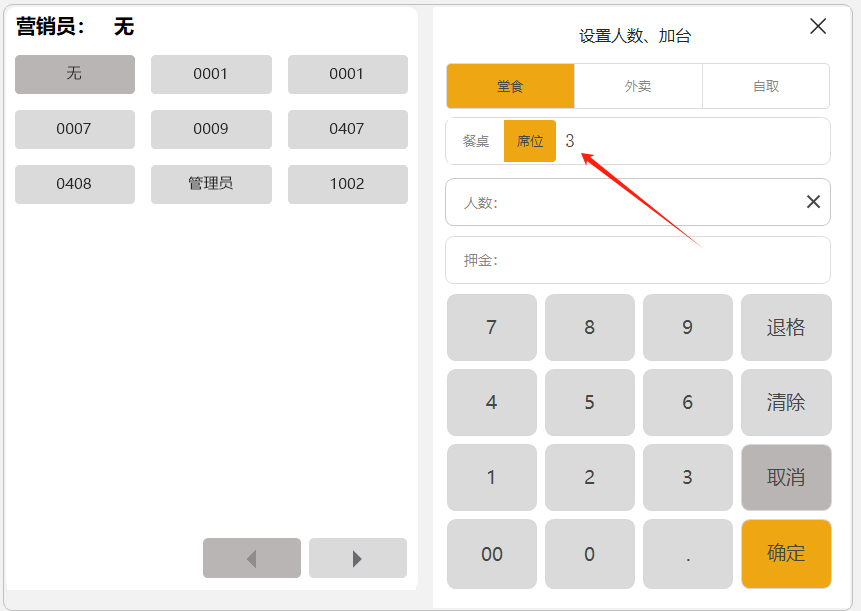The width and height of the screenshot is (861, 611).
Task: Toggle to 餐桌 table mode
Action: pos(476,141)
